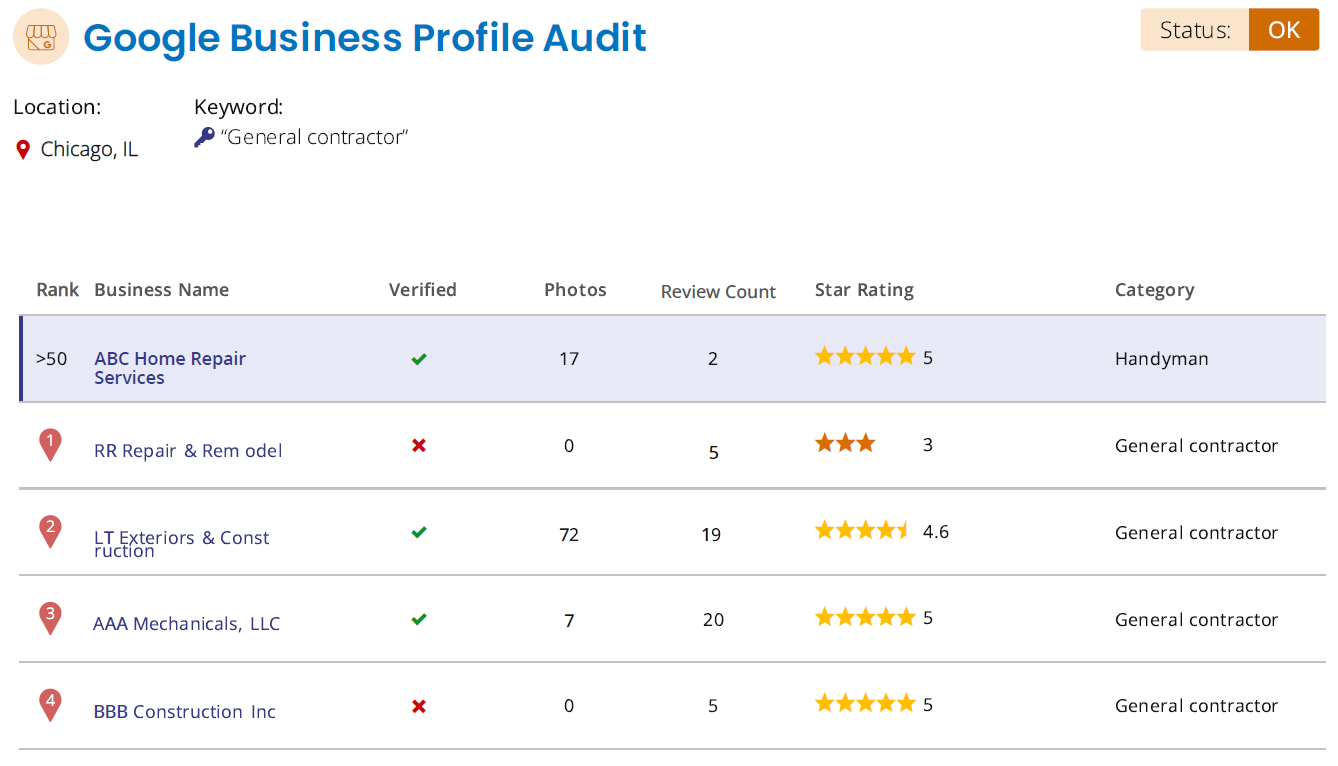
Task: Click the Google Business Profile Audit title
Action: pyautogui.click(x=365, y=38)
